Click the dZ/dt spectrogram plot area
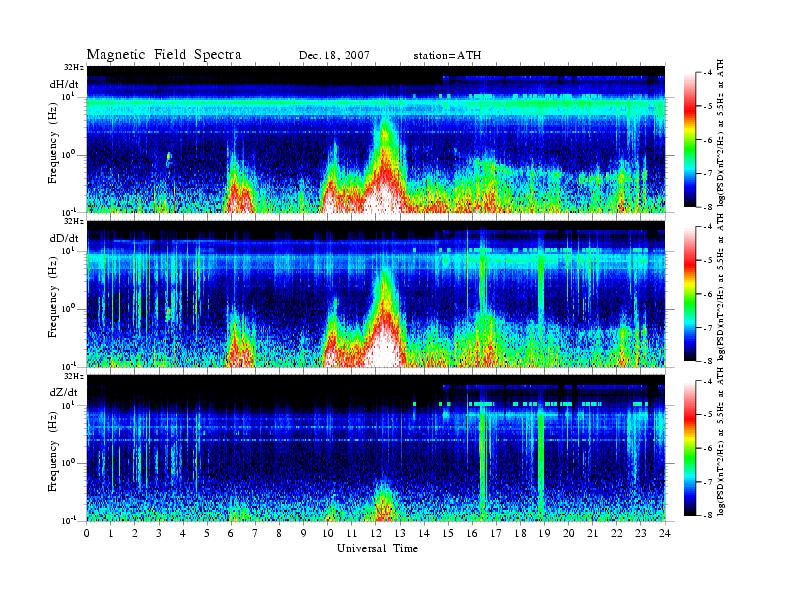Image resolution: width=792 pixels, height=612 pixels. click(x=376, y=448)
